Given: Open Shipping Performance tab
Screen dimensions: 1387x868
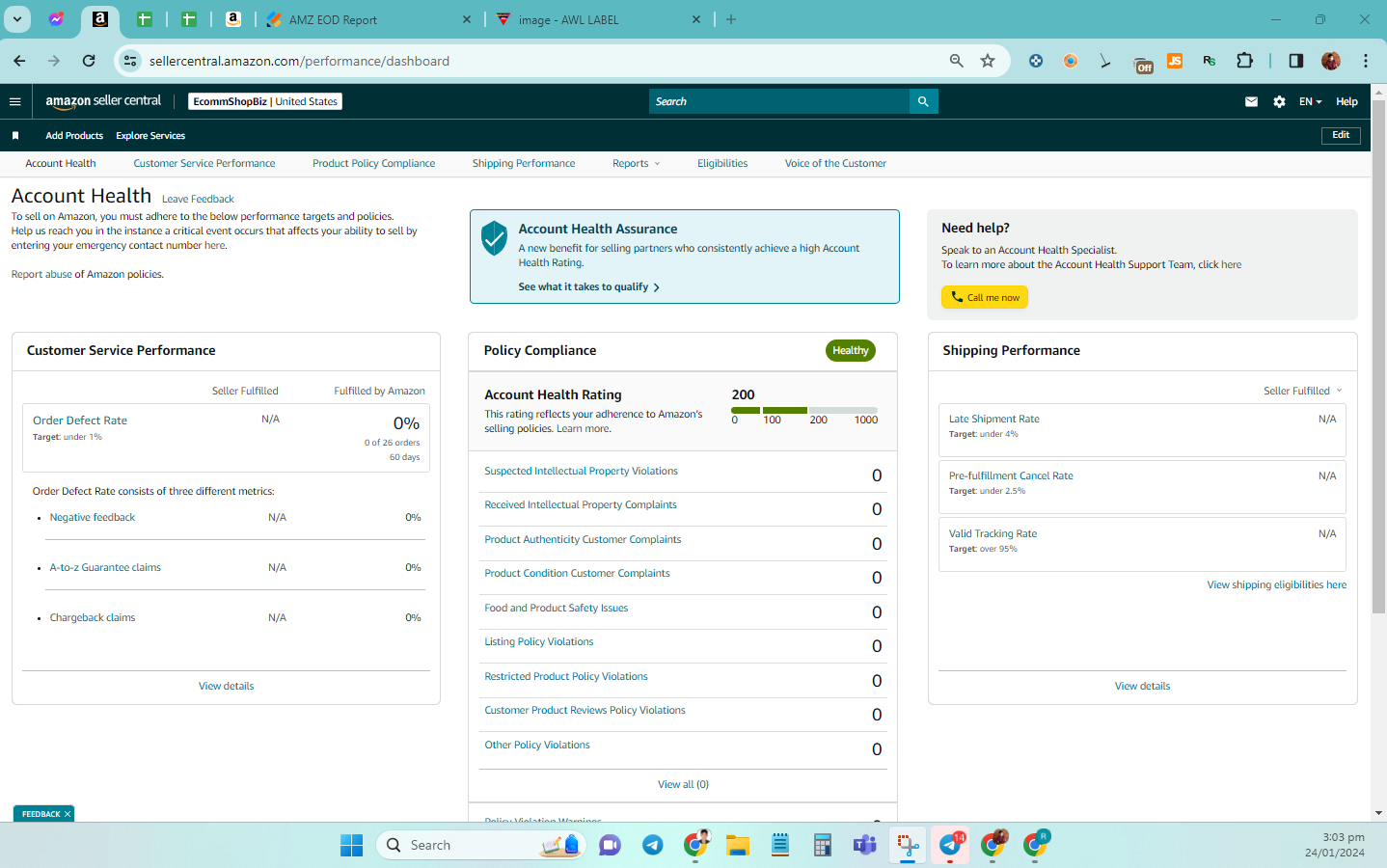Looking at the screenshot, I should pyautogui.click(x=524, y=164).
